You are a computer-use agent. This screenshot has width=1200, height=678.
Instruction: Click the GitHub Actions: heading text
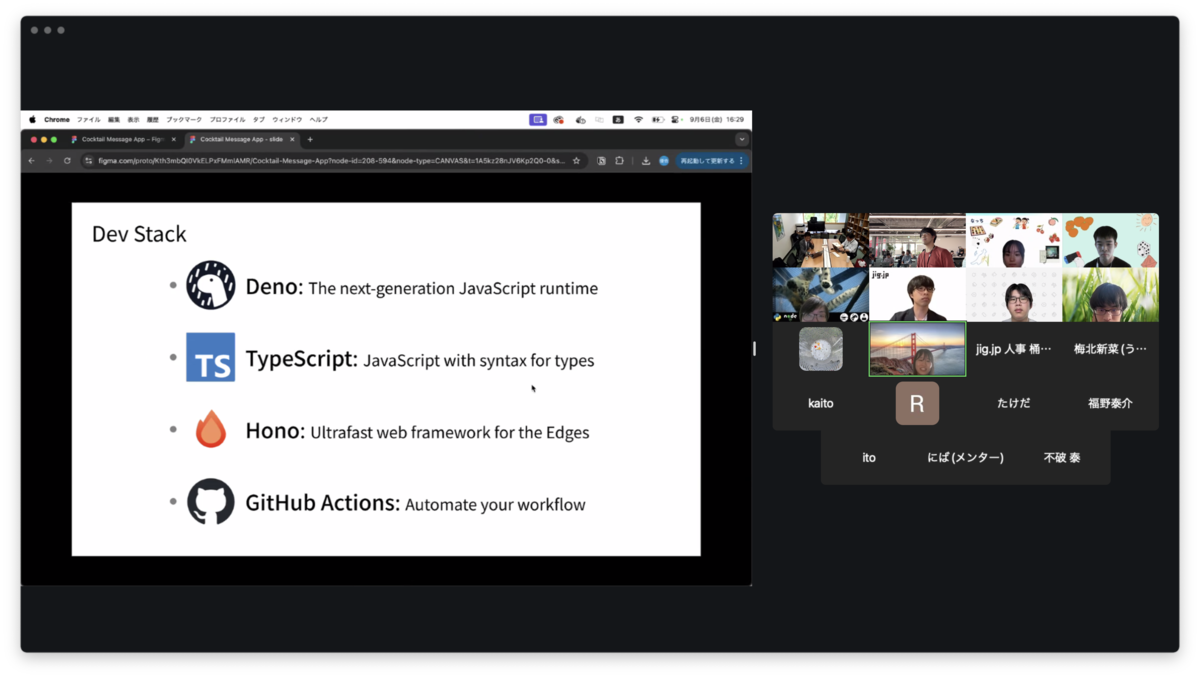(x=323, y=503)
